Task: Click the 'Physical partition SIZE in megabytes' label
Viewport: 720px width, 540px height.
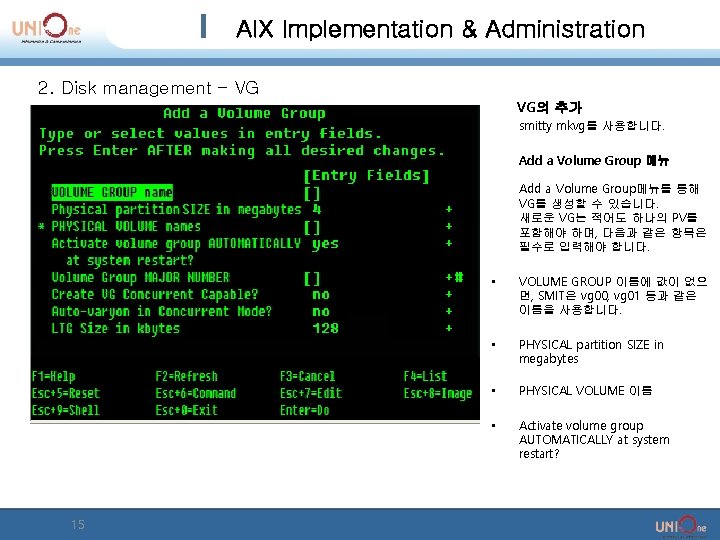Action: [176, 210]
